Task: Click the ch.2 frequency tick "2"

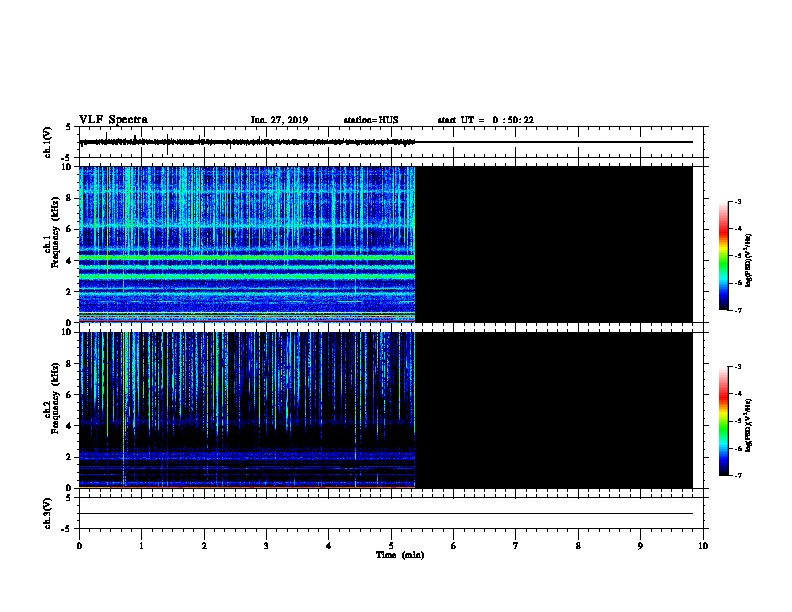Action: point(69,457)
